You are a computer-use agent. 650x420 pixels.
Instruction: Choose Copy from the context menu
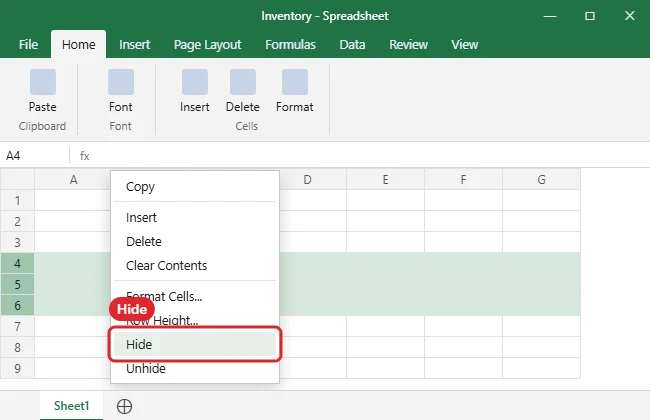pos(195,187)
